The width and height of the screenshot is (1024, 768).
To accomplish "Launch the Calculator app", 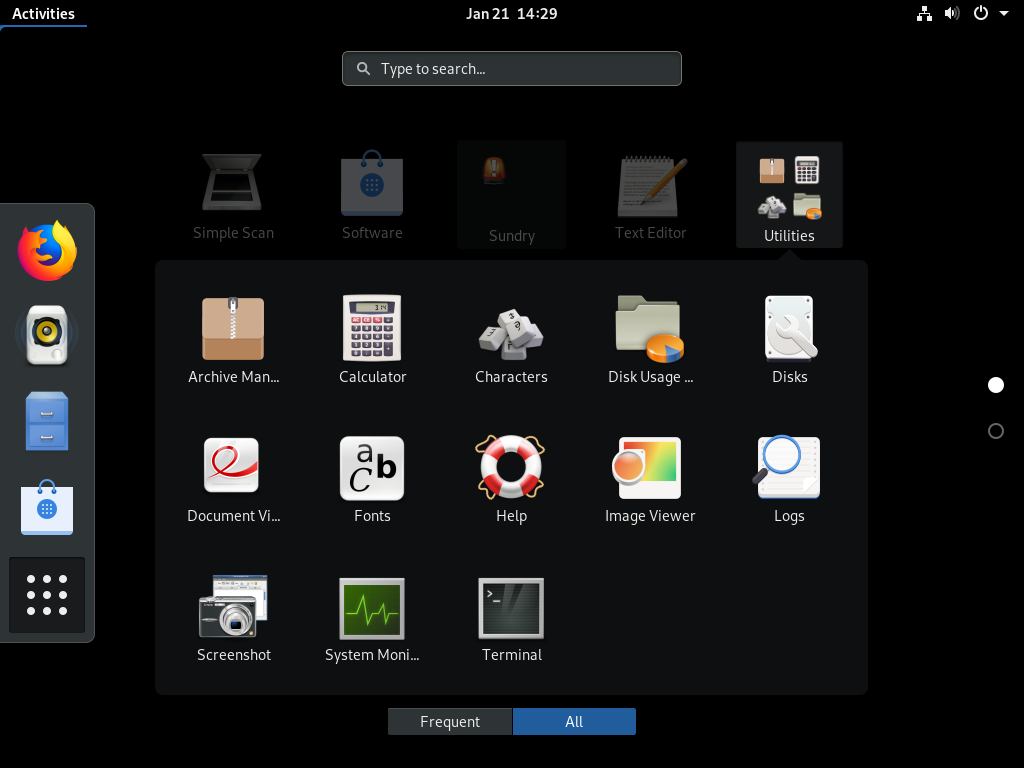I will 372,340.
